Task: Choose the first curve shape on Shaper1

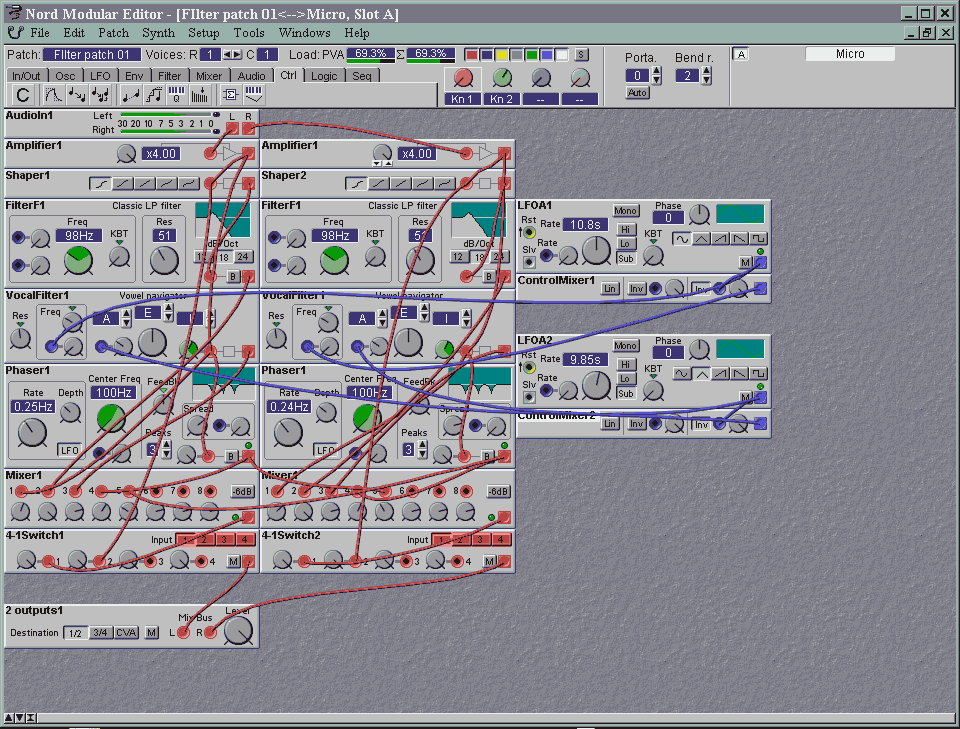Action: point(100,183)
